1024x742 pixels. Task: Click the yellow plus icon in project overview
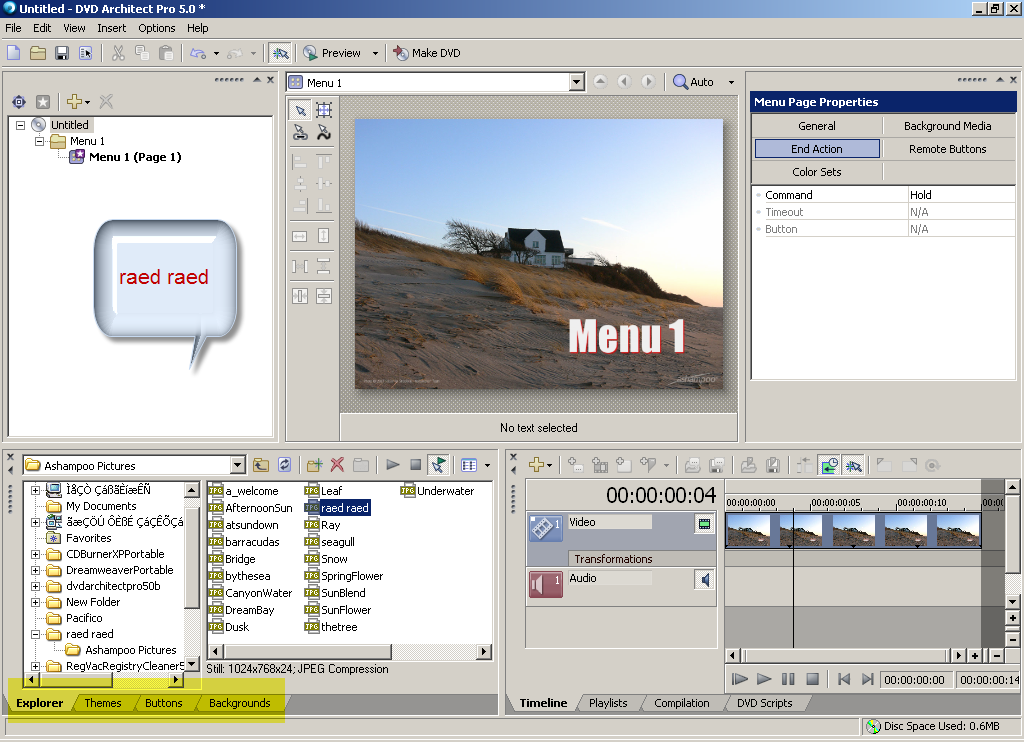coord(74,102)
